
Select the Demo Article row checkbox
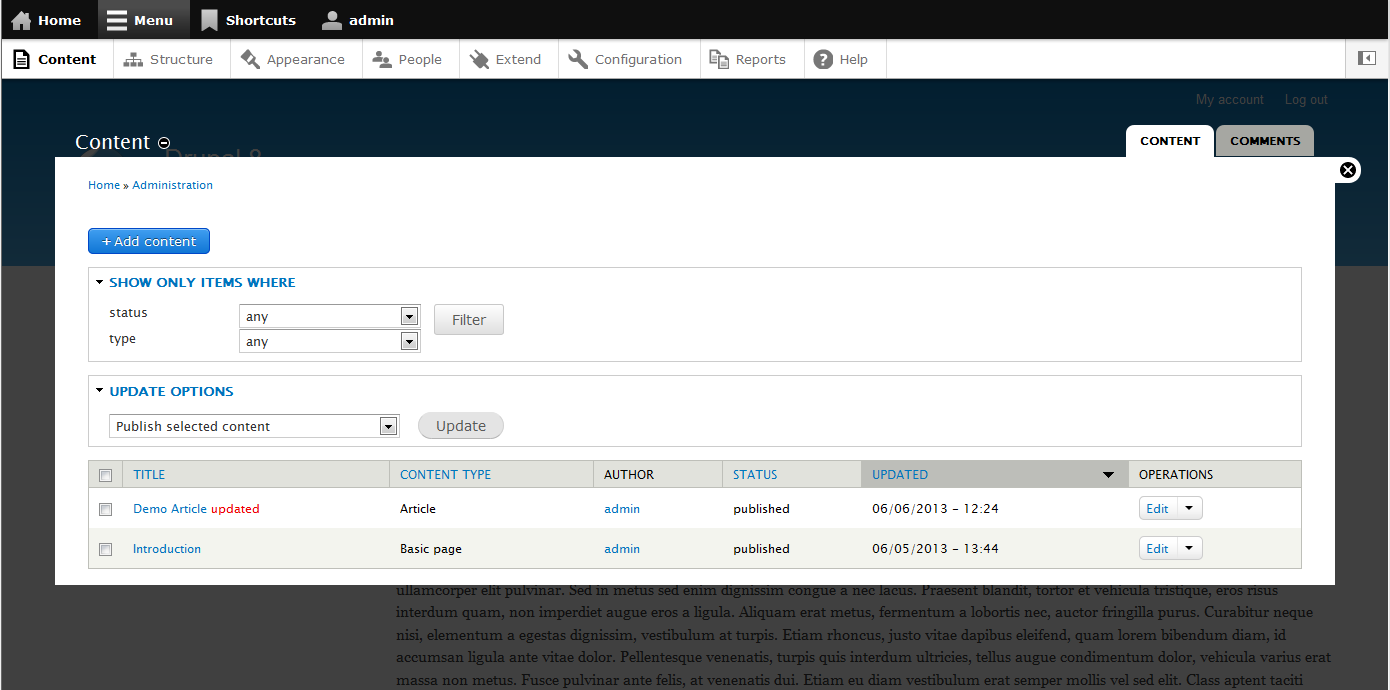point(106,509)
